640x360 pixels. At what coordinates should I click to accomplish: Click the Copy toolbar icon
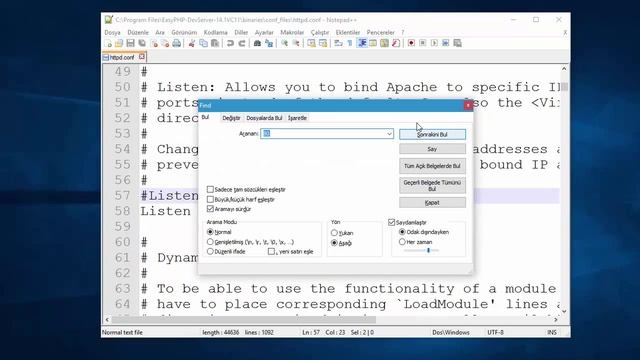[203, 43]
